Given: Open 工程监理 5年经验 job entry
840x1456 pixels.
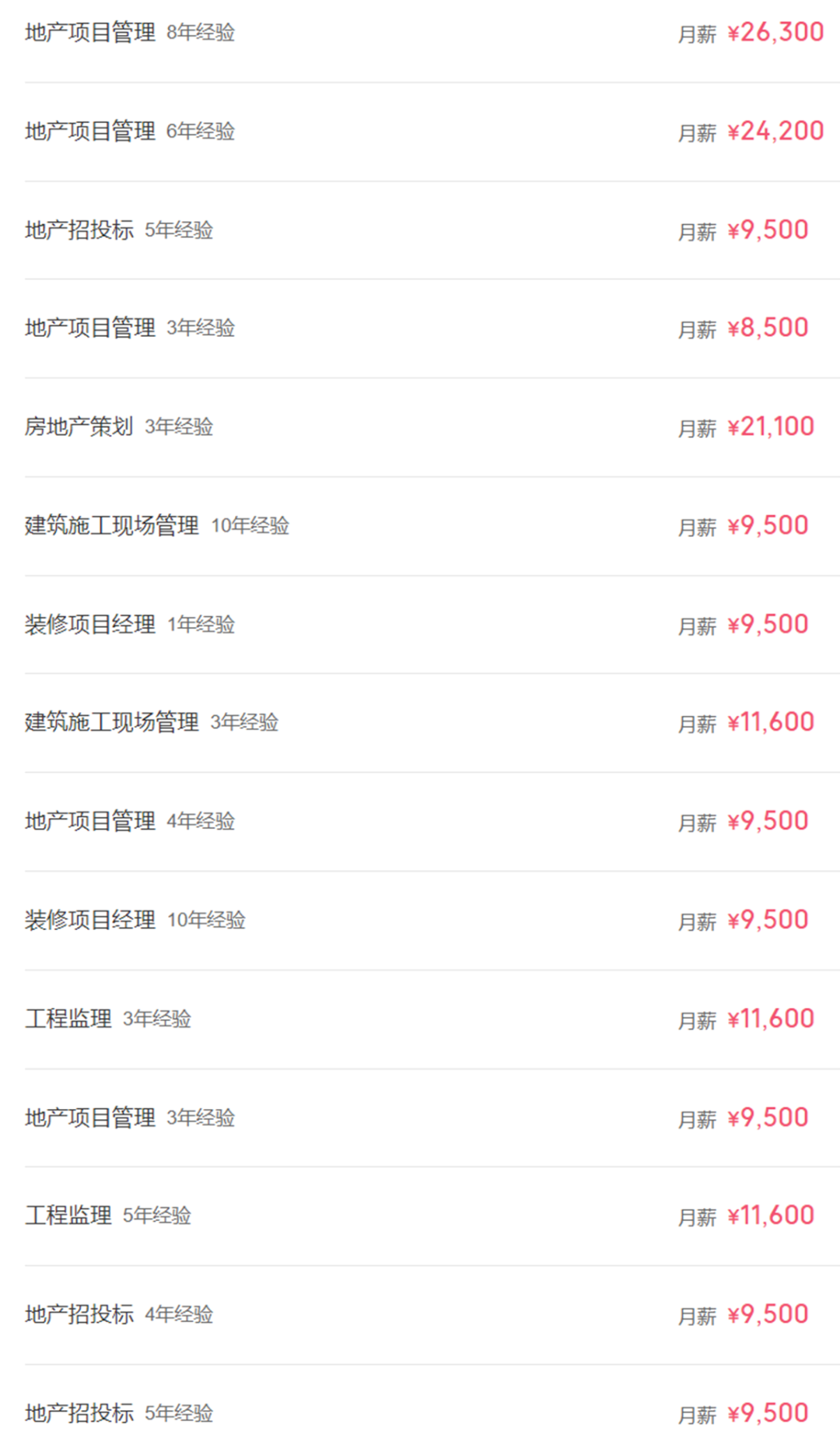Looking at the screenshot, I should point(432,1216).
